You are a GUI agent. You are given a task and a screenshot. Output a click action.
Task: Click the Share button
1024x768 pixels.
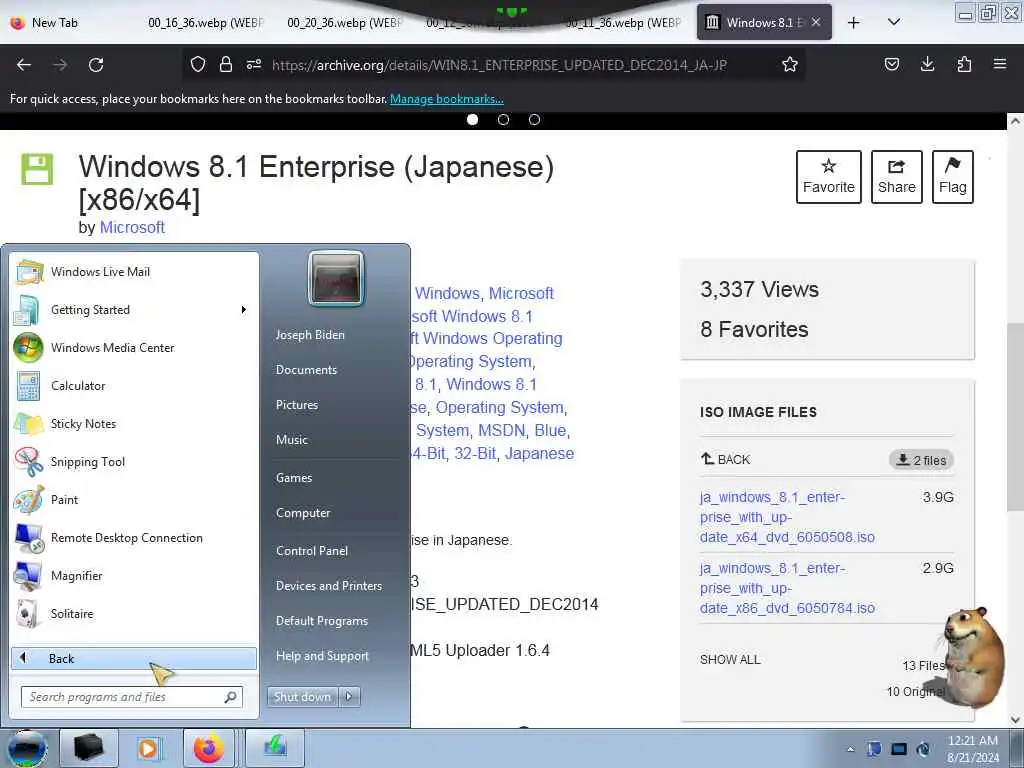pos(897,177)
